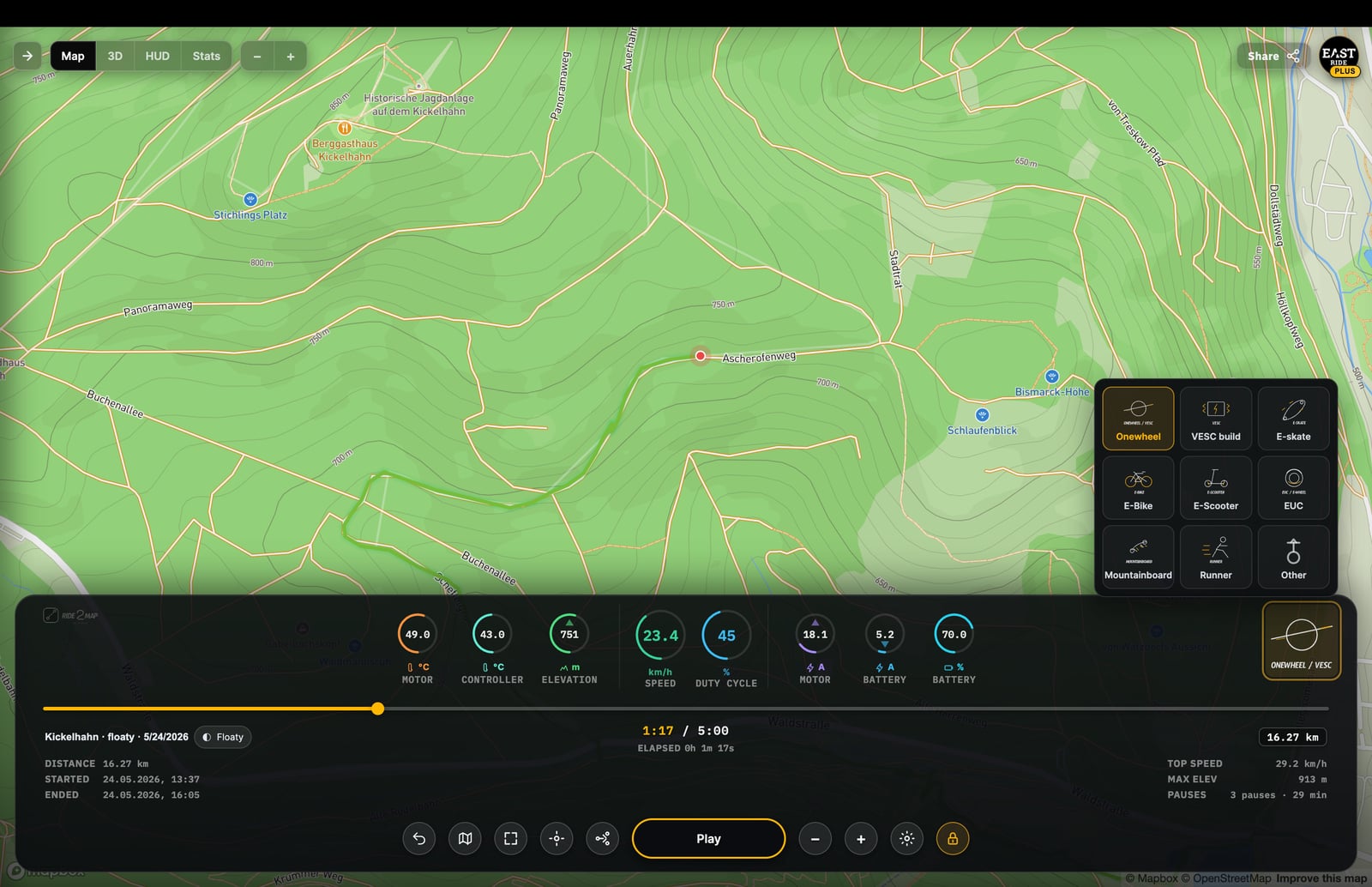1372x887 pixels.
Task: Click the 3 pauses · 29 min text
Action: tap(1278, 795)
